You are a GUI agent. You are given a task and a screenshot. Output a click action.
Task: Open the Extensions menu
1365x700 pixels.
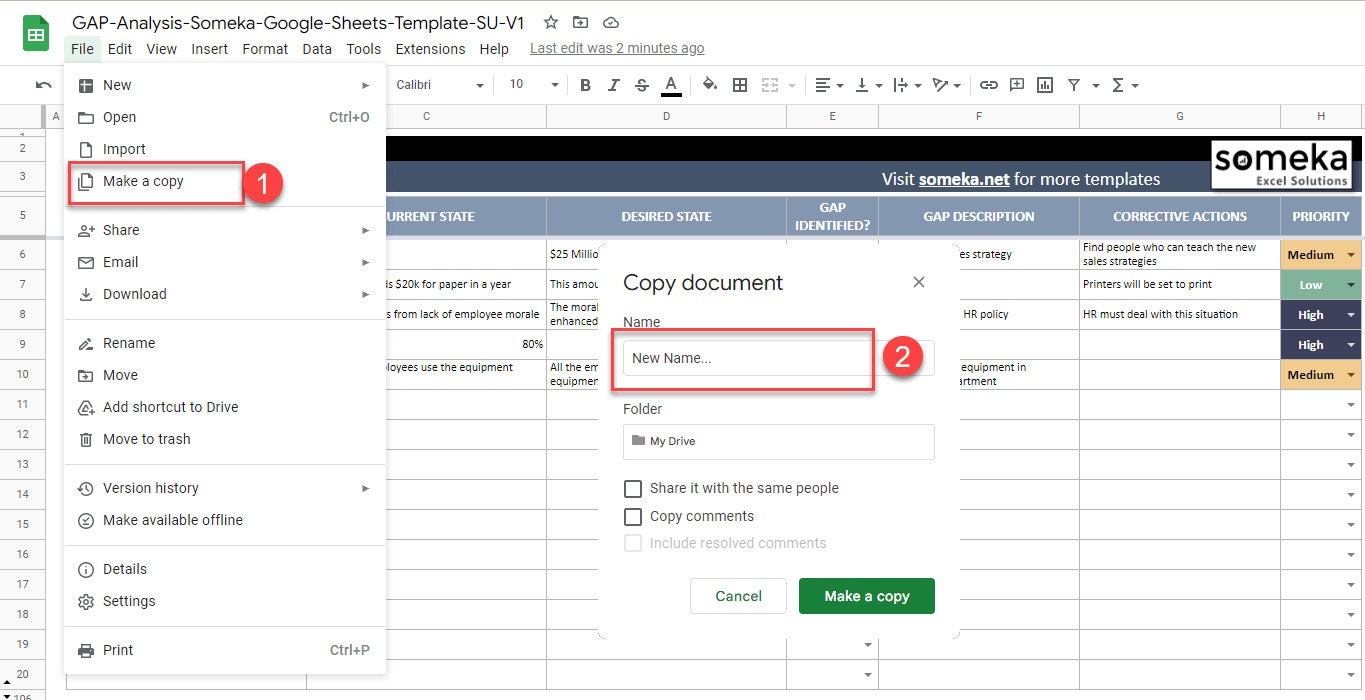tap(430, 48)
